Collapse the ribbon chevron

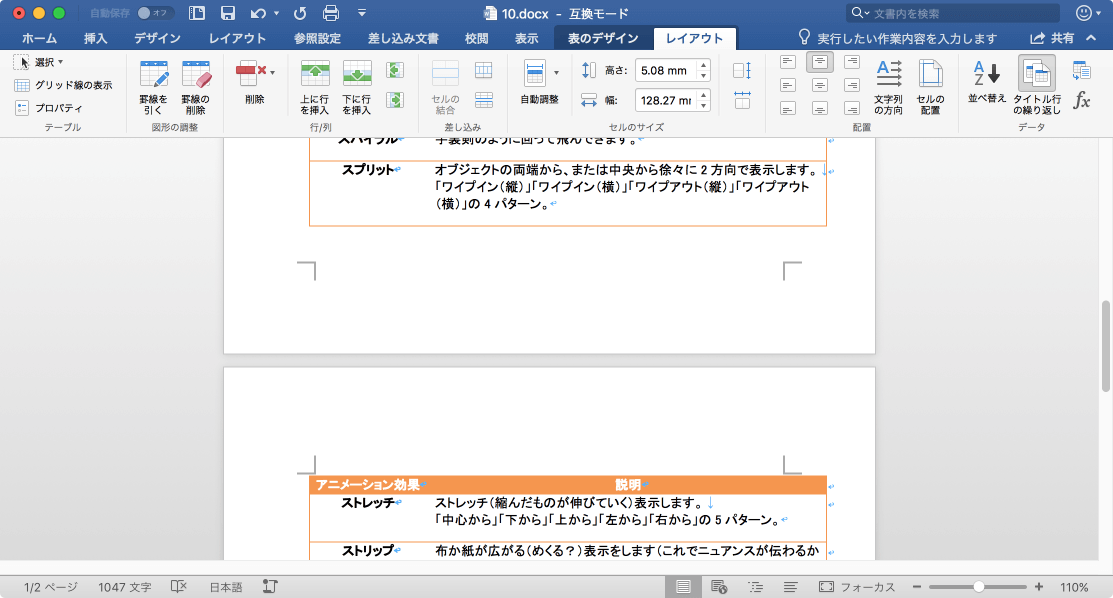(x=1092, y=38)
